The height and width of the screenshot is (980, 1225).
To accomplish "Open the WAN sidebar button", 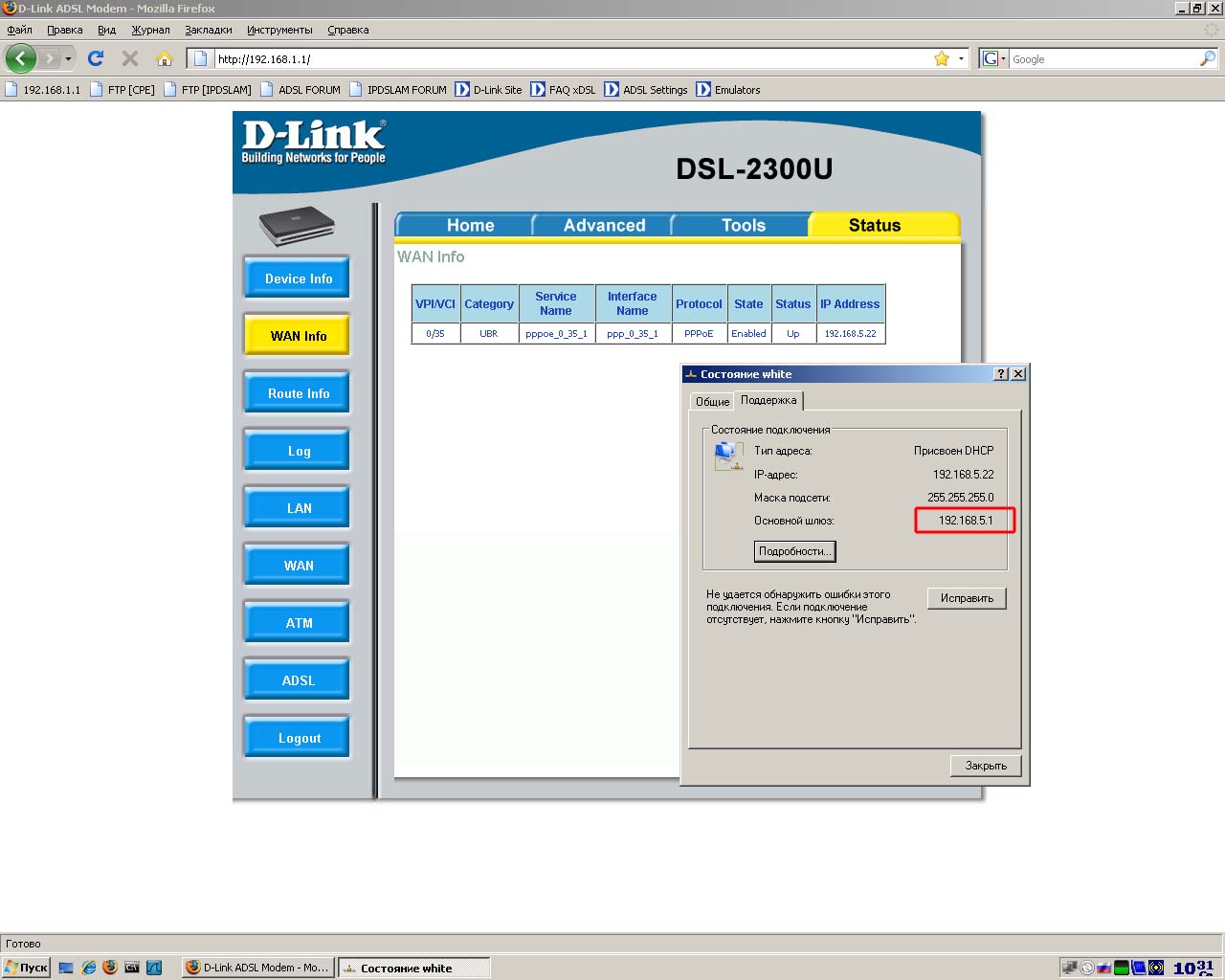I will (298, 566).
